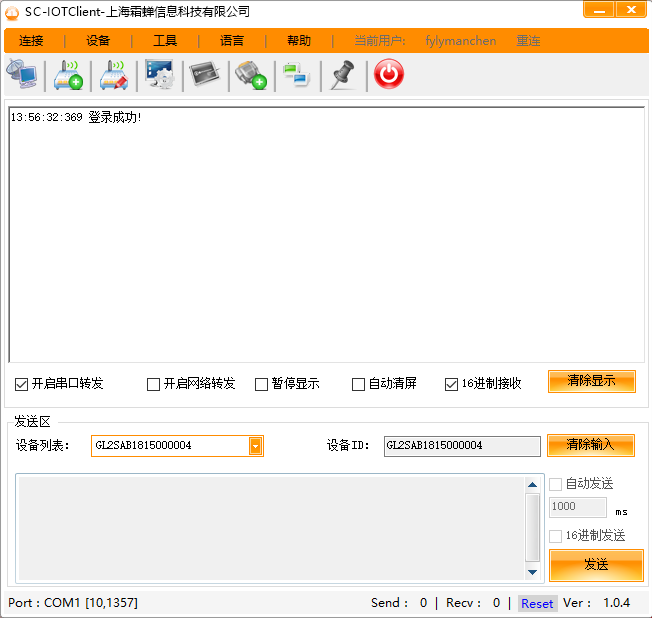652x618 pixels.
Task: Enable 开启网络转发 checkbox
Action: pyautogui.click(x=153, y=384)
